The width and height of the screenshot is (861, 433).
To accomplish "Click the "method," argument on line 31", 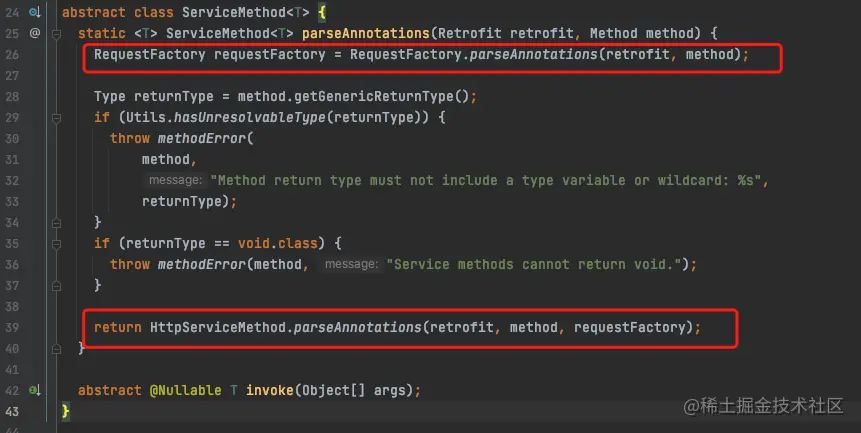I will pos(169,159).
